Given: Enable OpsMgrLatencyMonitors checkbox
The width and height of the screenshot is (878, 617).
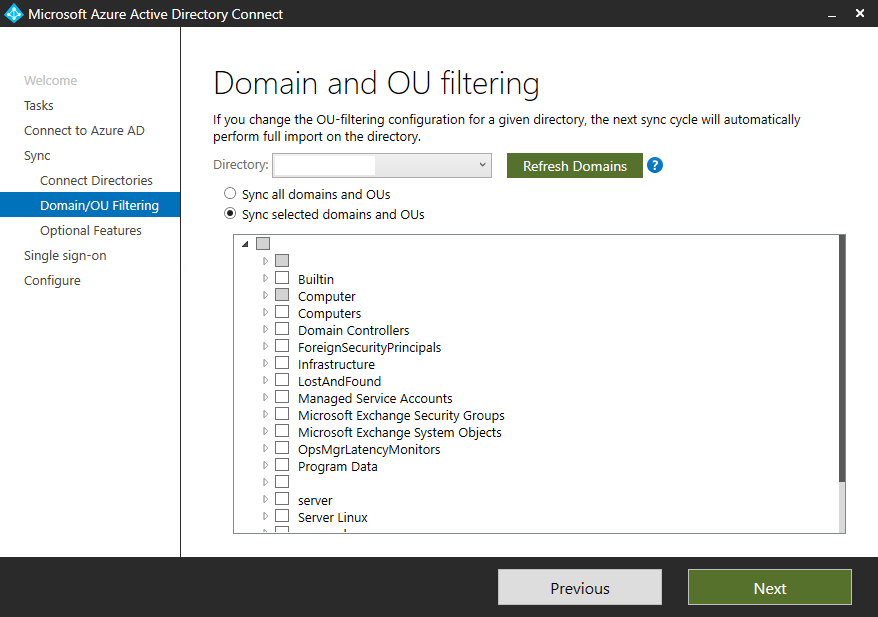Looking at the screenshot, I should point(282,448).
